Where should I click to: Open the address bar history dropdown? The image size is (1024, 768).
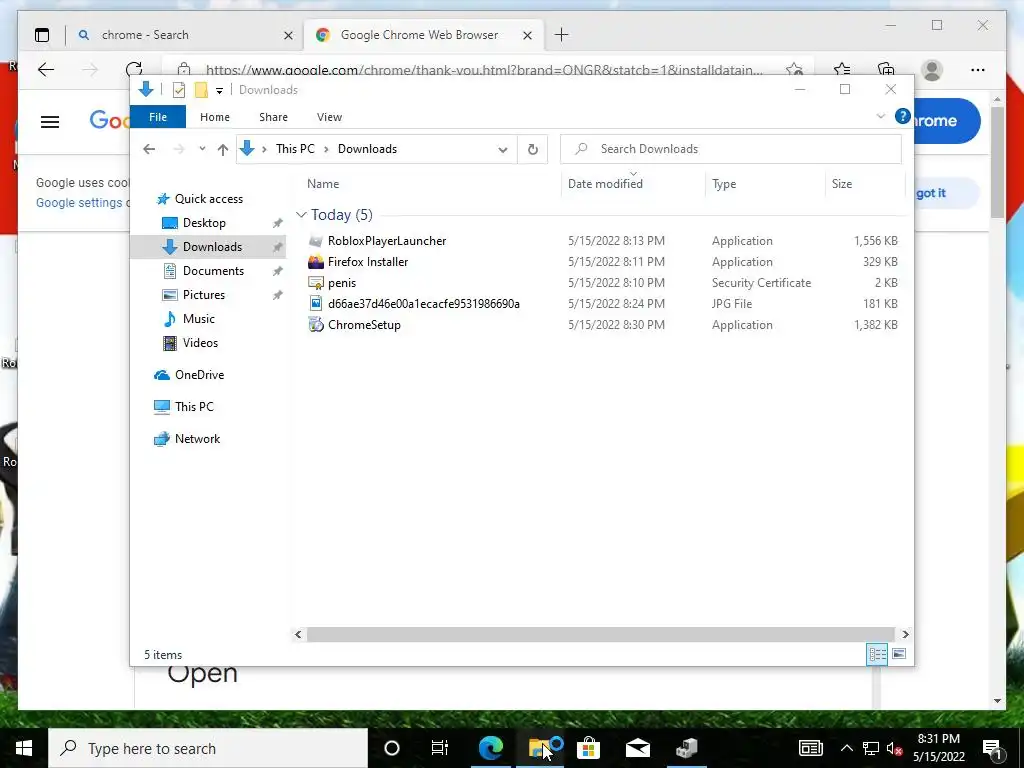coord(502,150)
